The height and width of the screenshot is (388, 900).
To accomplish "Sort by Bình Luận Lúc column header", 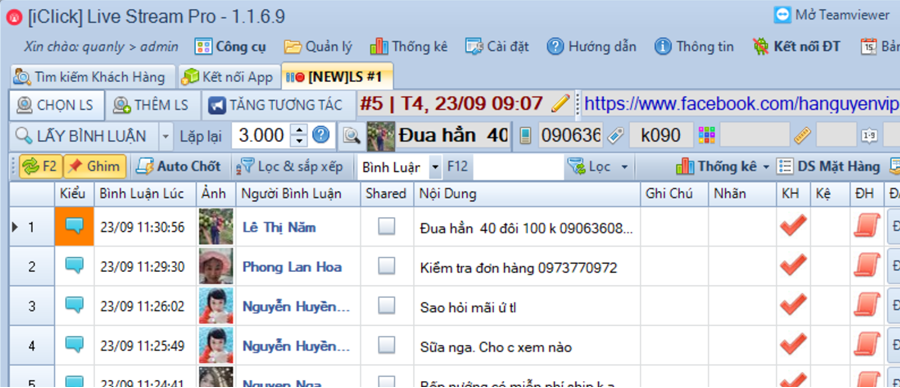I will [x=145, y=194].
